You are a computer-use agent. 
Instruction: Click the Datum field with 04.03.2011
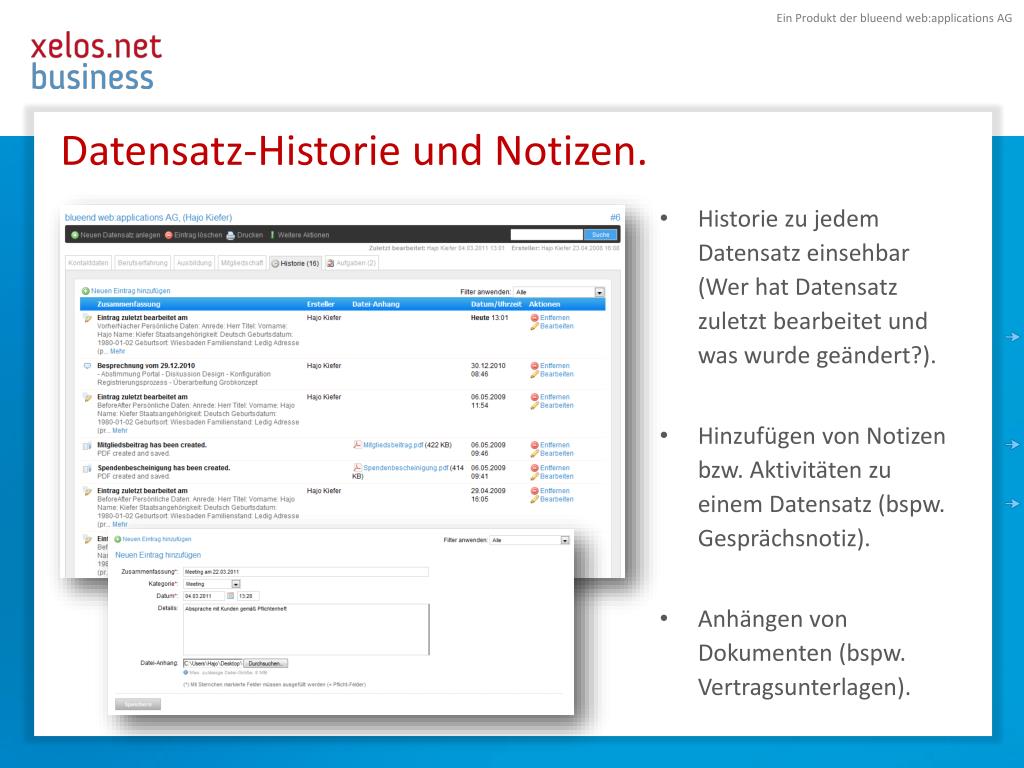[x=204, y=596]
